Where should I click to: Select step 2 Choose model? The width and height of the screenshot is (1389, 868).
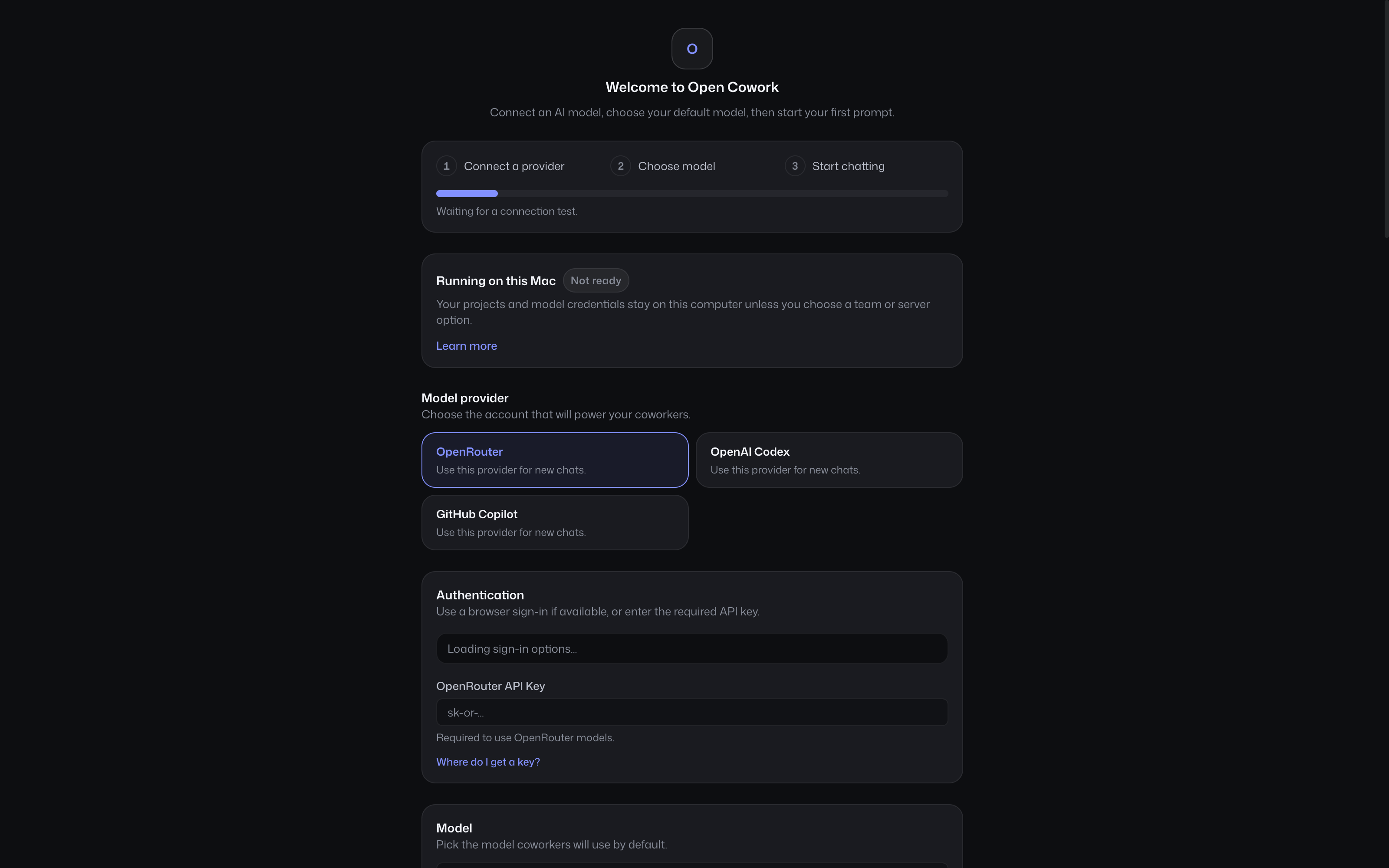tap(662, 166)
